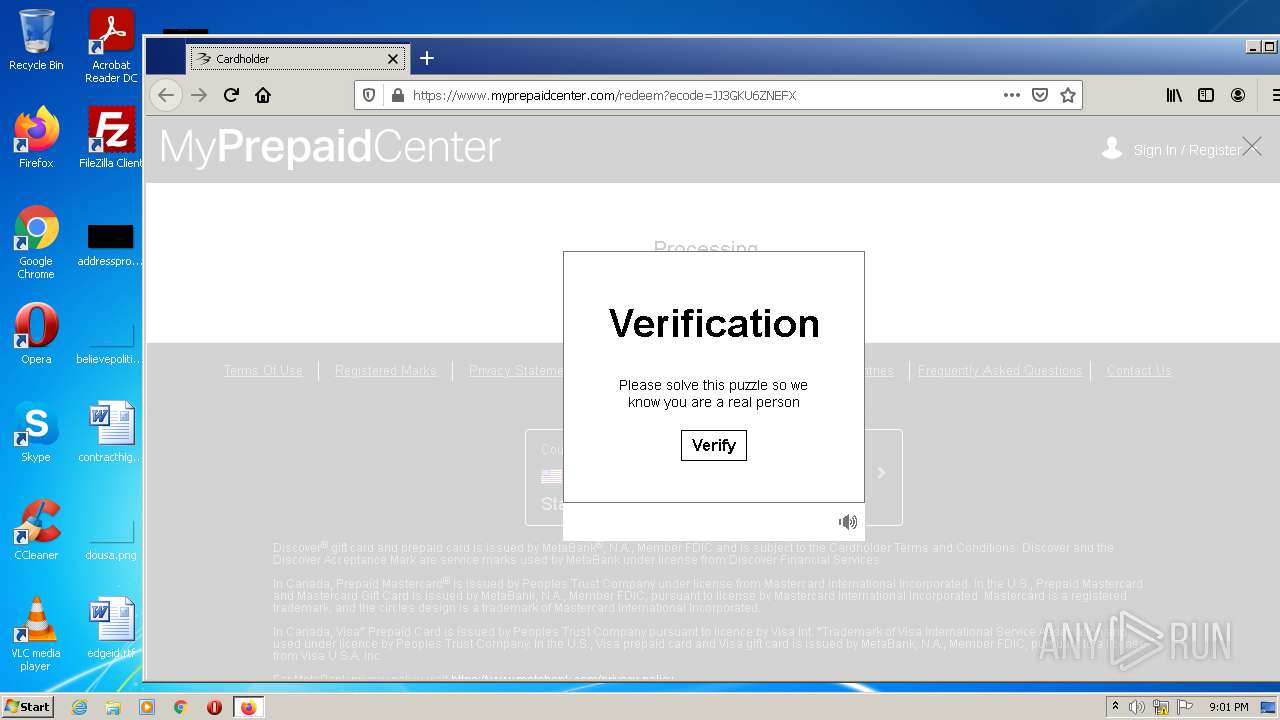Open Sign In / Register link
Viewport: 1280px width, 720px height.
pyautogui.click(x=1187, y=150)
